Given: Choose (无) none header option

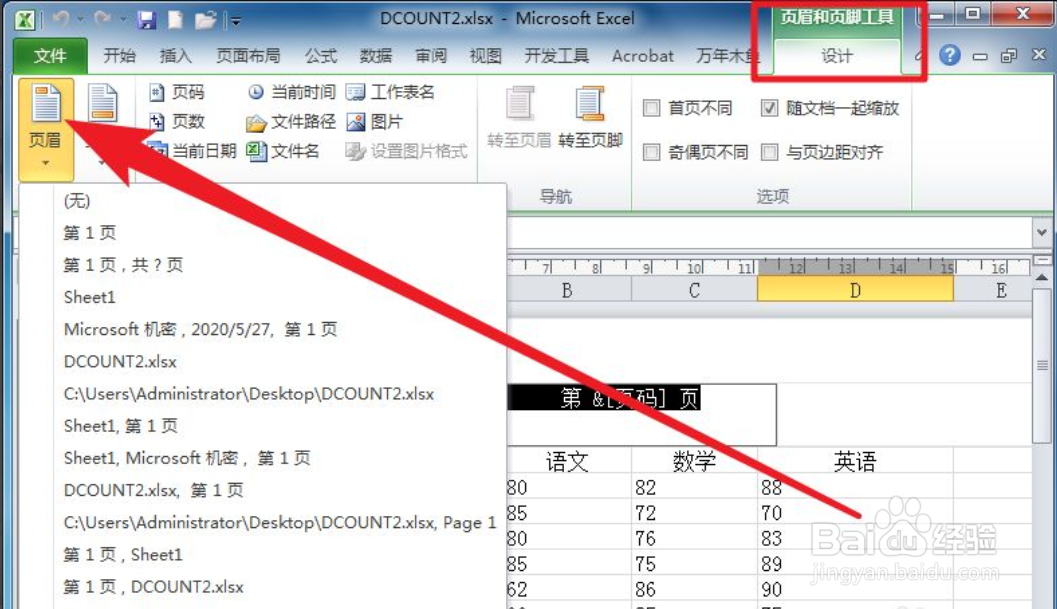Looking at the screenshot, I should (x=263, y=200).
